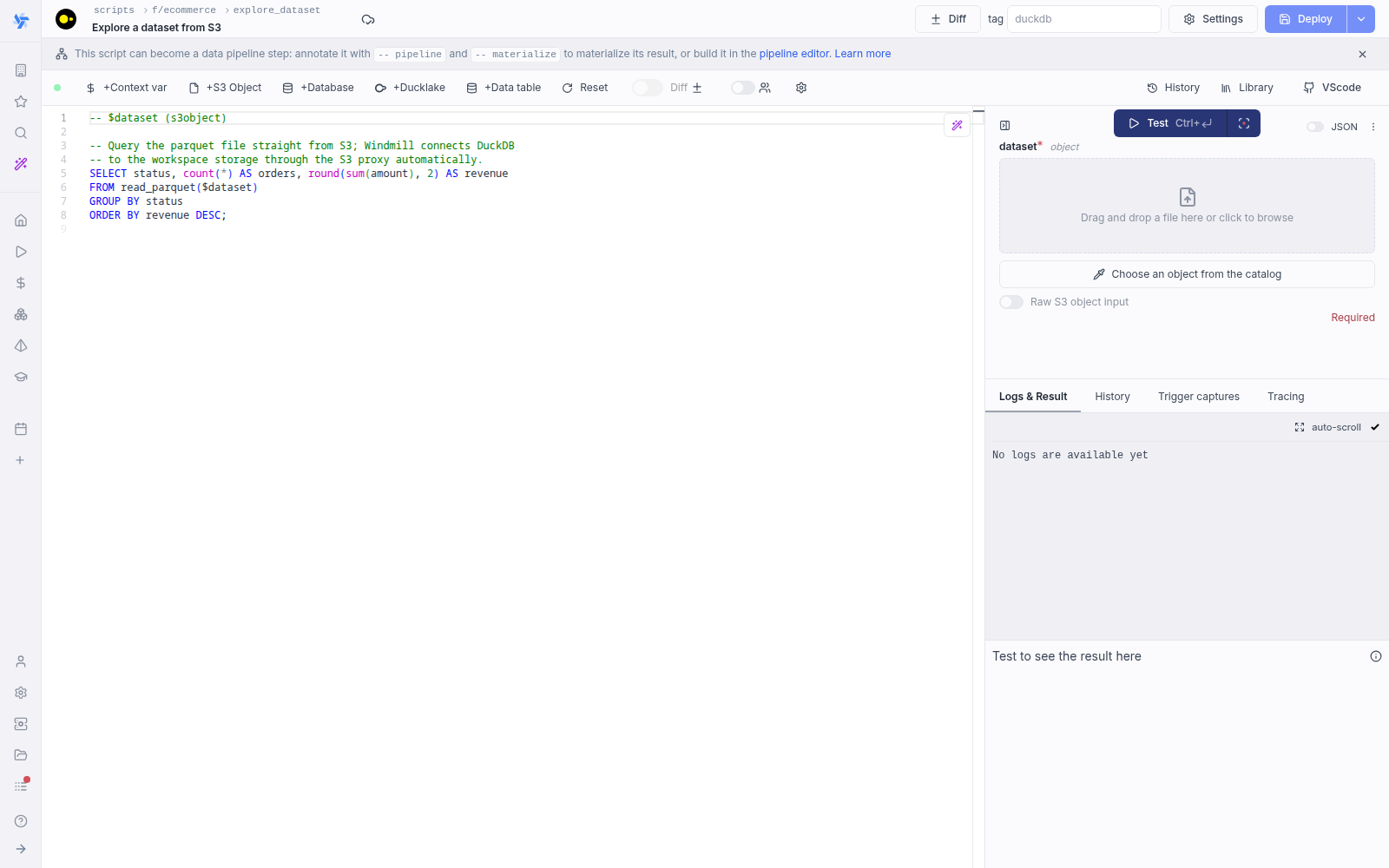Image resolution: width=1389 pixels, height=868 pixels.
Task: Dismiss the pipeline banner
Action: (1362, 54)
